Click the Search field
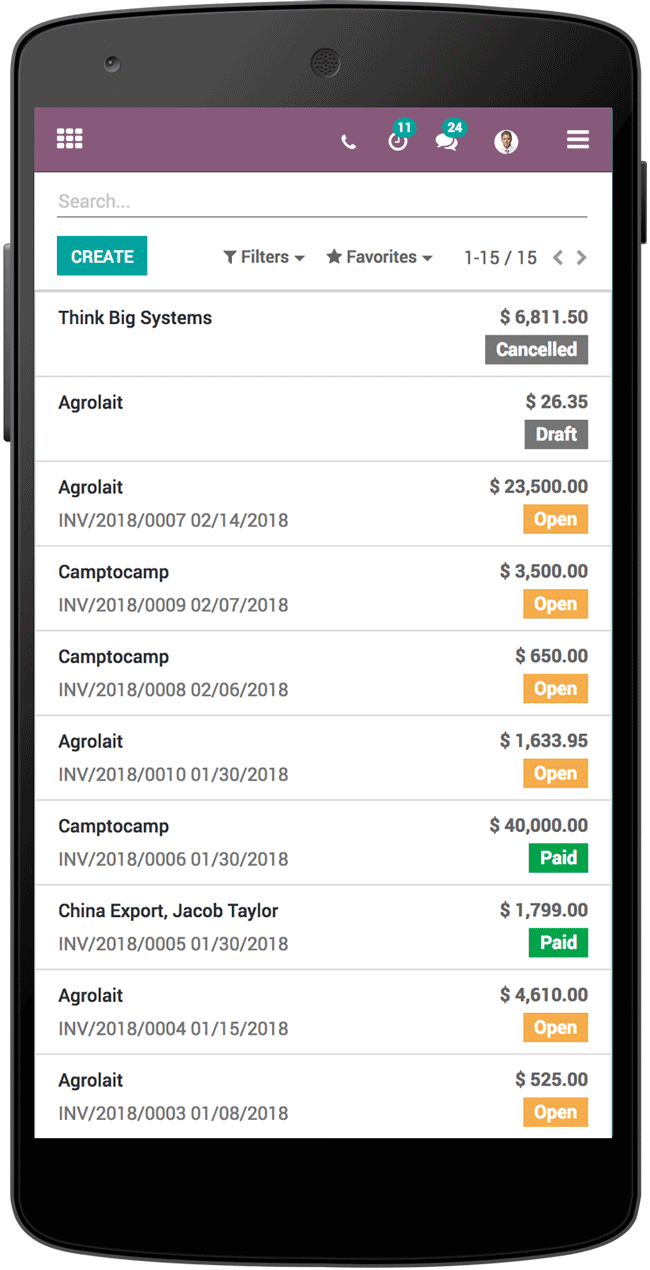This screenshot has width=650, height=1270. point(300,200)
